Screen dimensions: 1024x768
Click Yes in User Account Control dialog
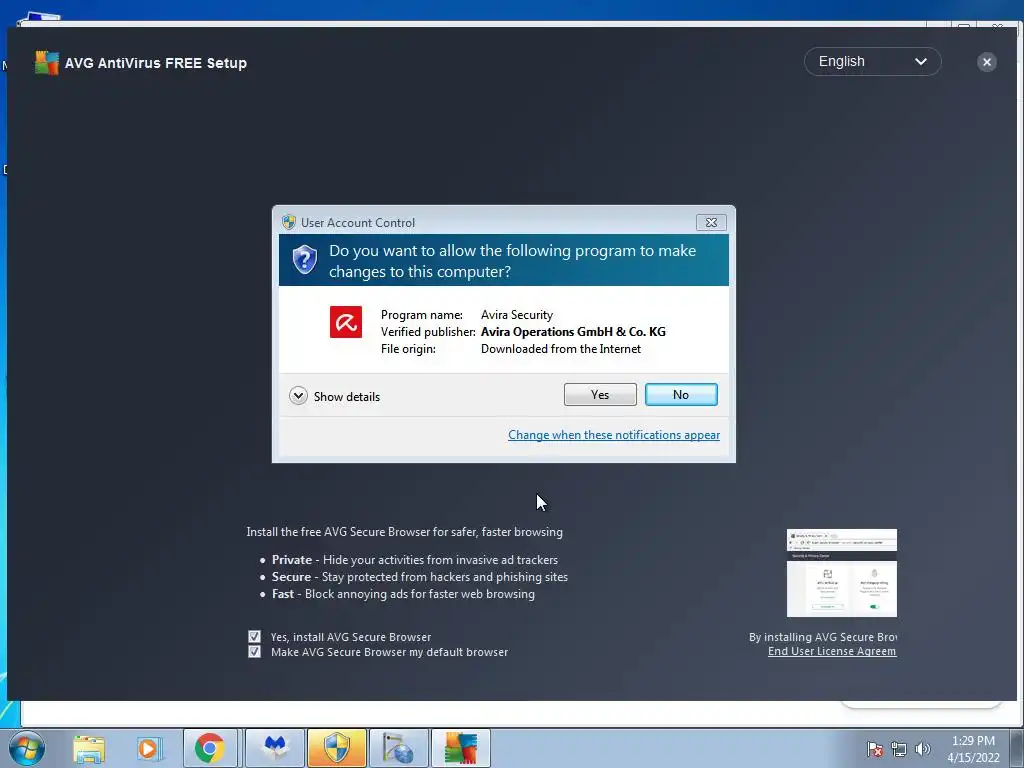click(600, 394)
